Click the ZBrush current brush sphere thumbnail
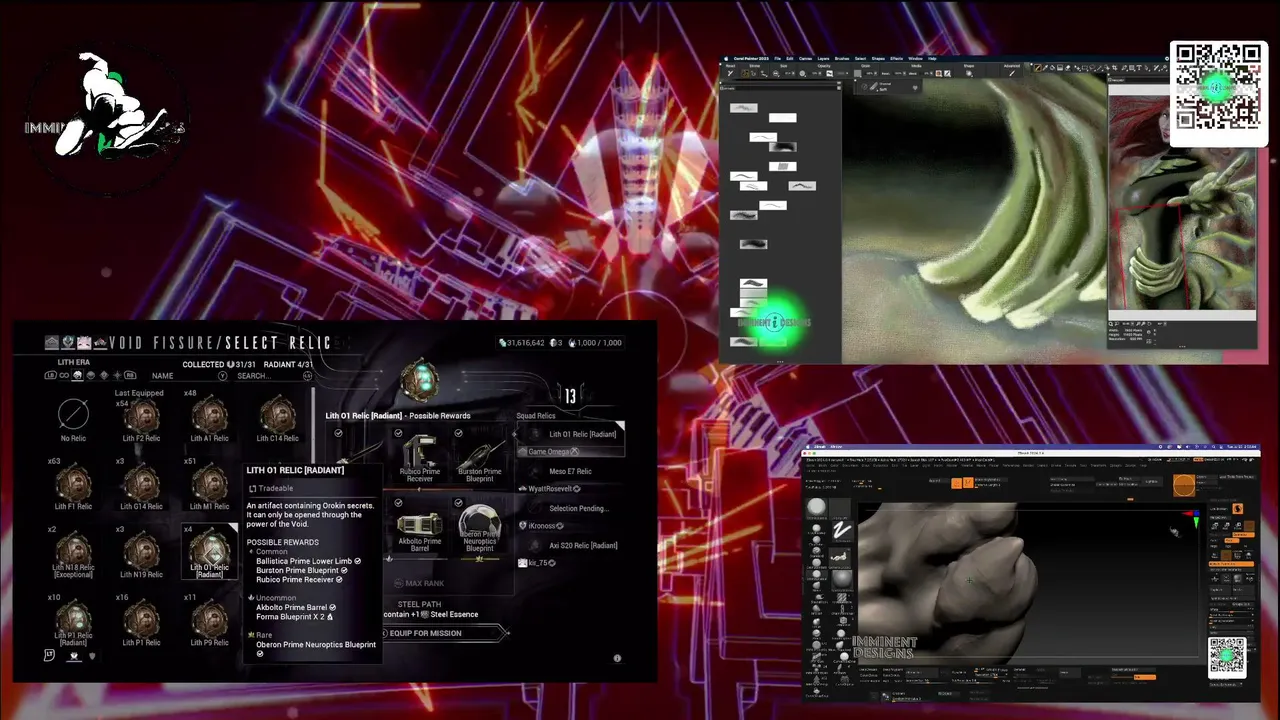 pos(817,507)
